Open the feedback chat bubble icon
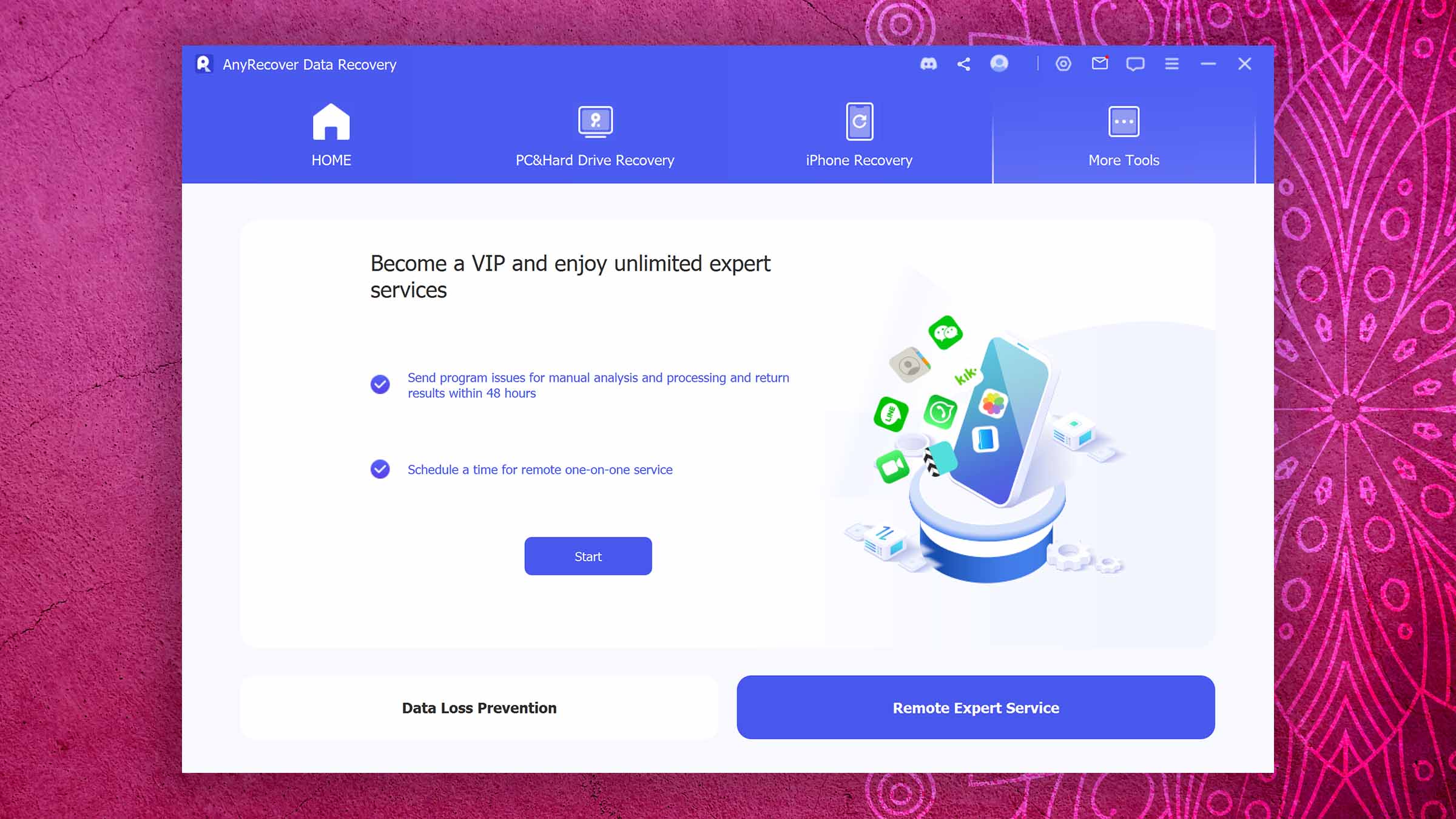This screenshot has width=1456, height=819. pos(1135,64)
